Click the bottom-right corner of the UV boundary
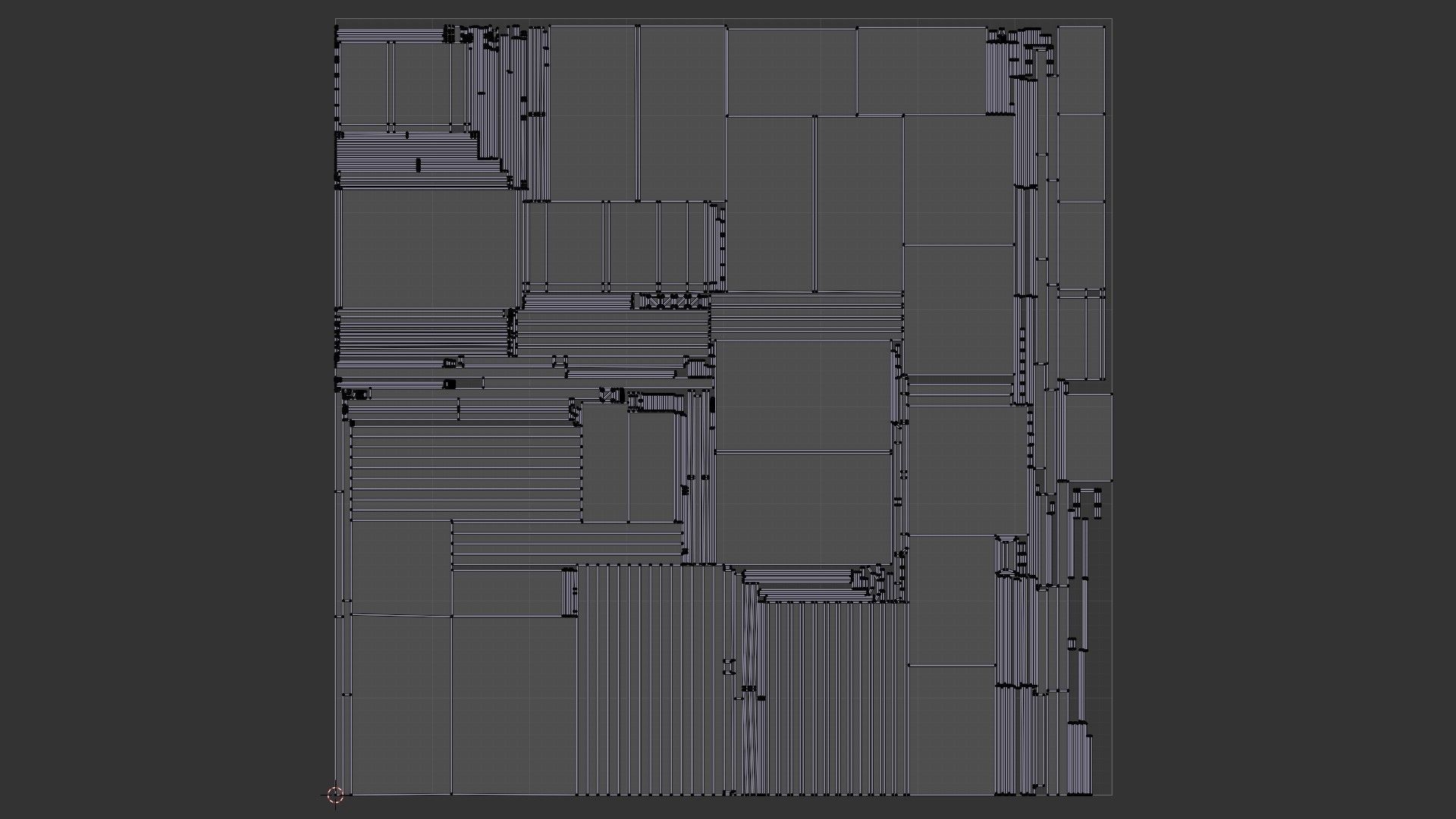The width and height of the screenshot is (1456, 819). 1112,795
